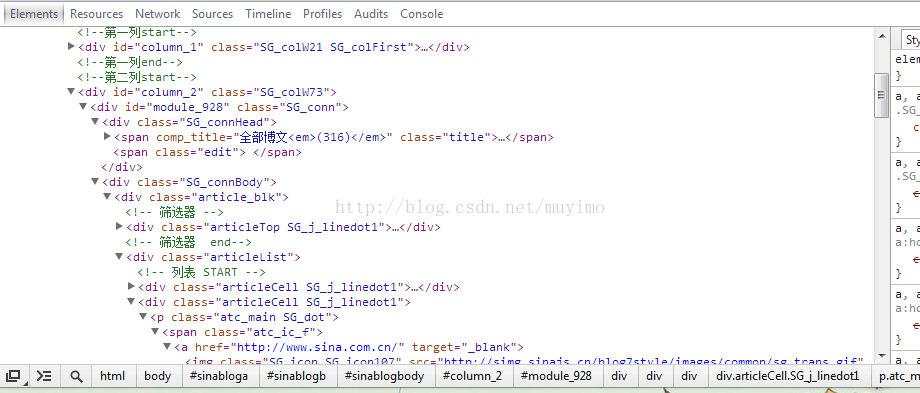Select the Sources tab
The image size is (920, 393).
pos(212,13)
